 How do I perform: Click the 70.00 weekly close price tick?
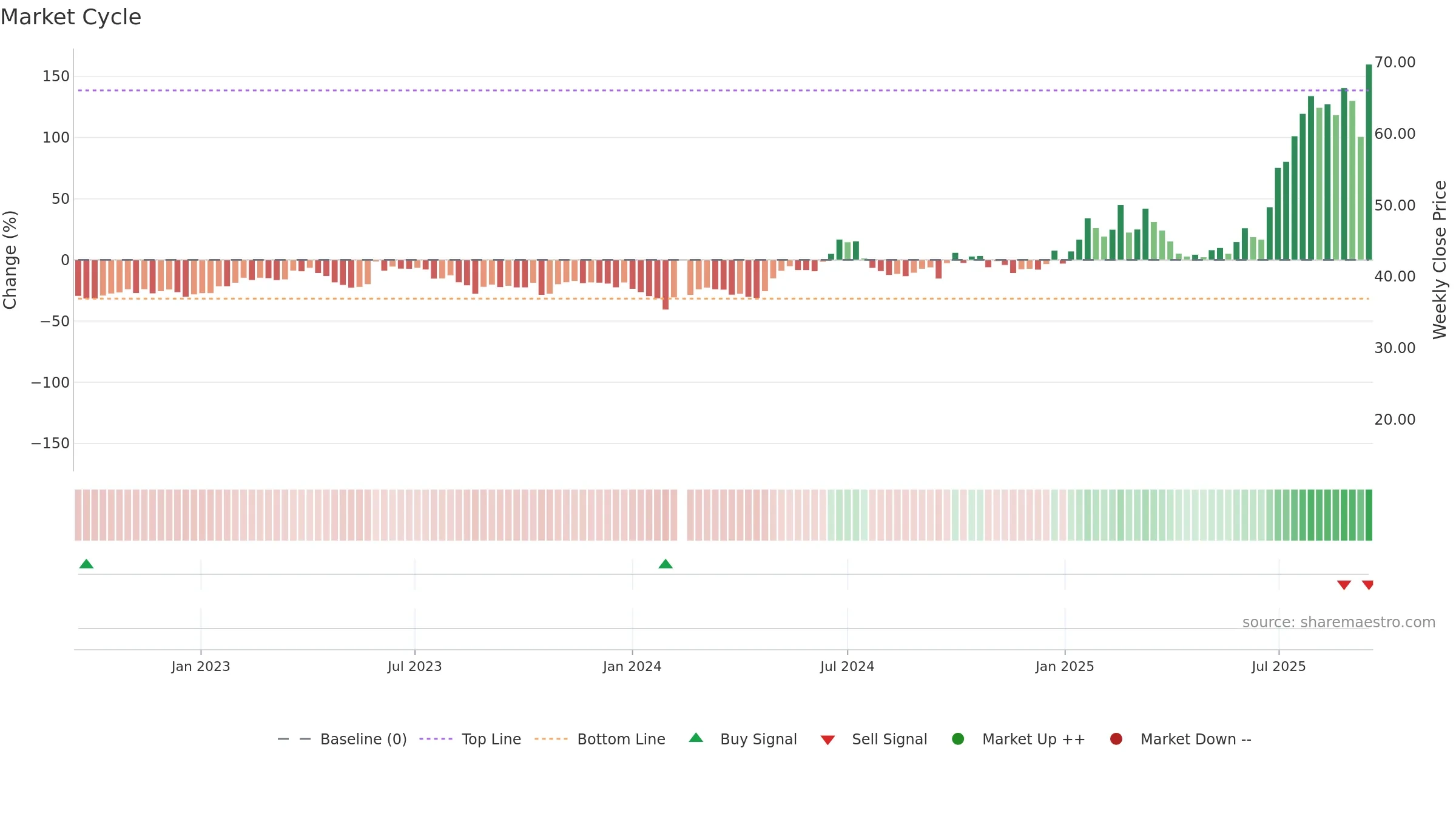tap(1395, 62)
